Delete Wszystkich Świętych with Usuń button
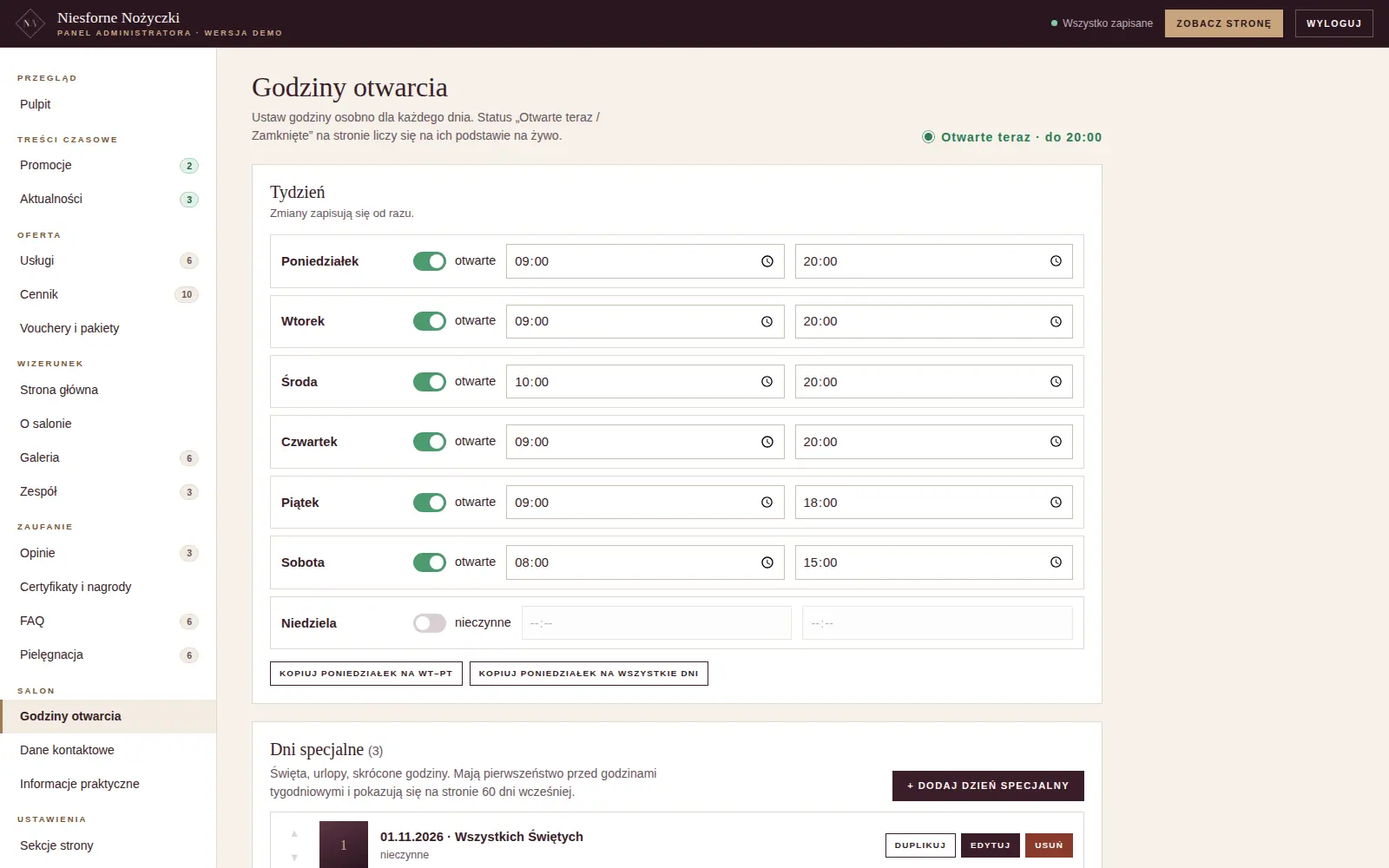 [x=1049, y=845]
